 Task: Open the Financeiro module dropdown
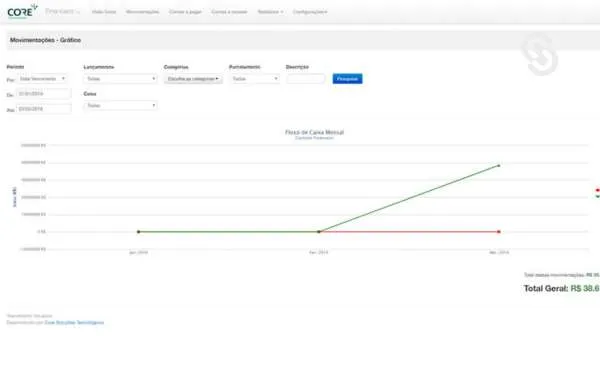tap(62, 11)
